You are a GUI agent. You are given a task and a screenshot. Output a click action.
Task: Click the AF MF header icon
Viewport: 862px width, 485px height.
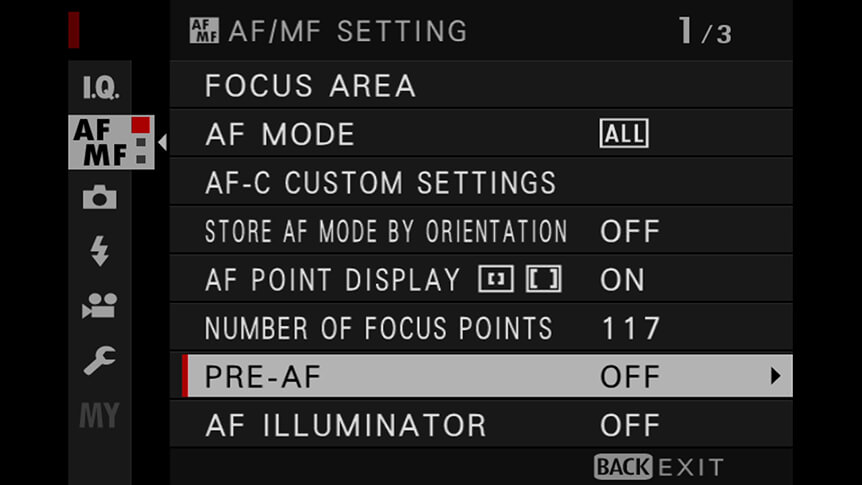(204, 30)
